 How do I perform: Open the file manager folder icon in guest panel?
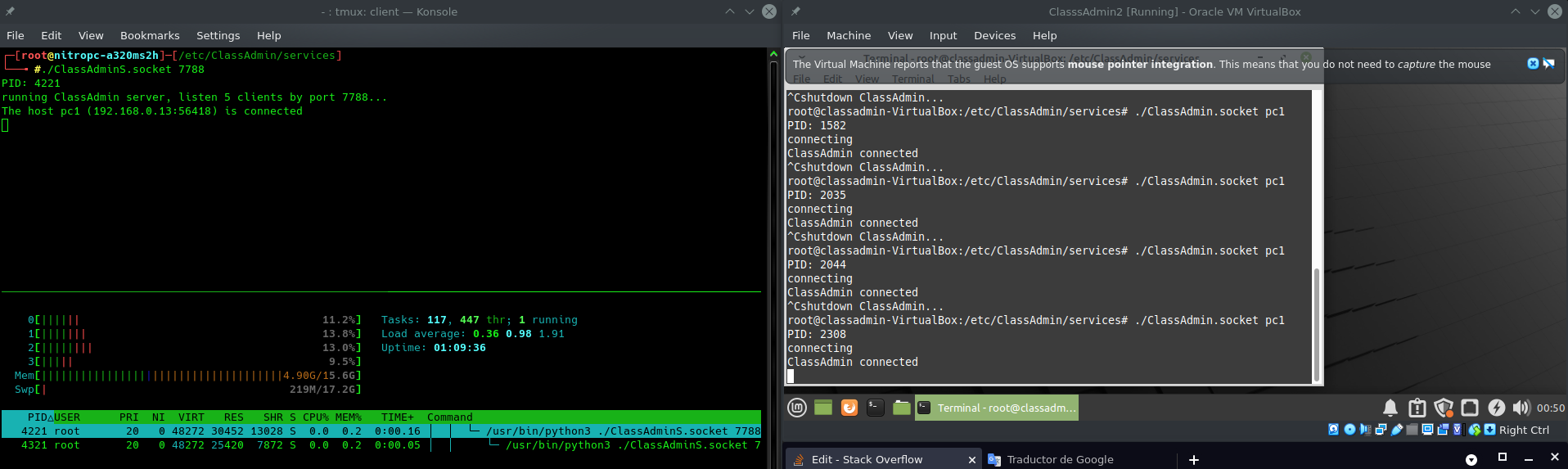902,408
